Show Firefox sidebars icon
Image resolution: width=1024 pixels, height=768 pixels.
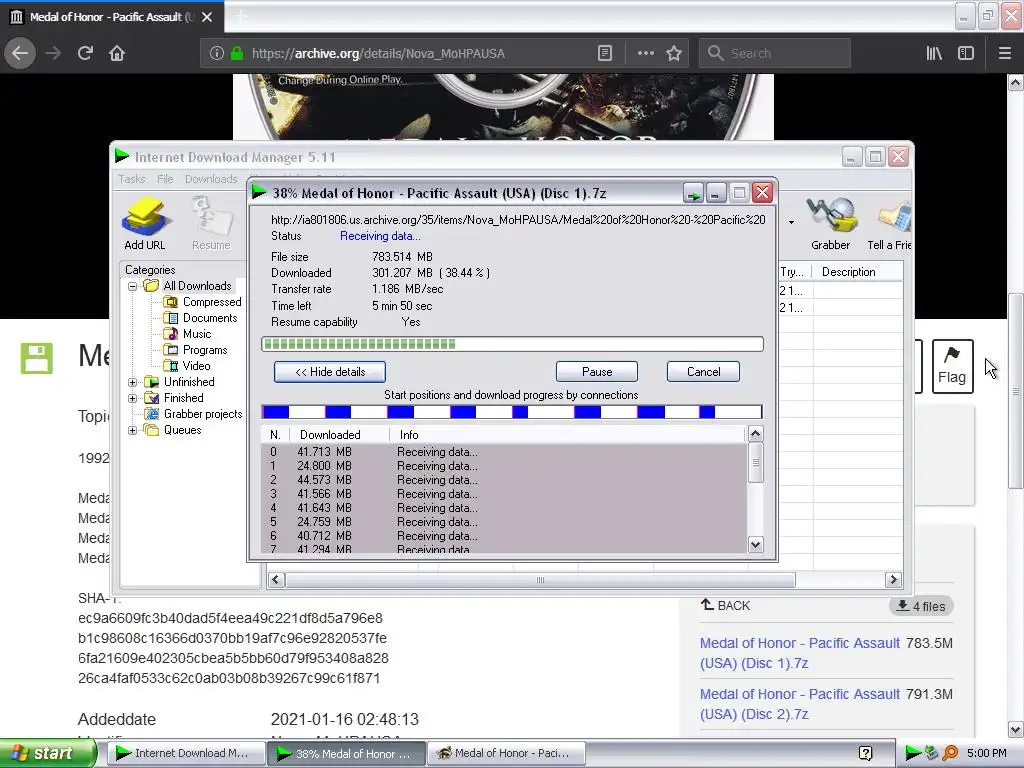tap(966, 53)
